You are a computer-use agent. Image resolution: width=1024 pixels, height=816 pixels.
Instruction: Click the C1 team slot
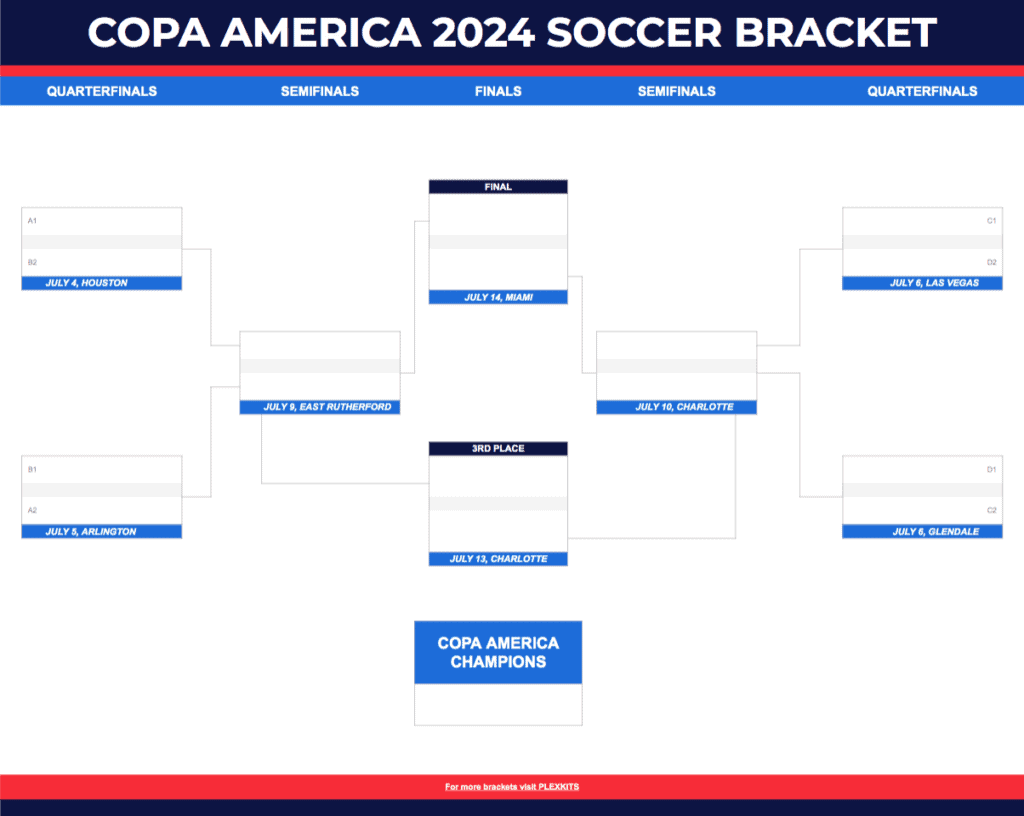click(x=921, y=220)
